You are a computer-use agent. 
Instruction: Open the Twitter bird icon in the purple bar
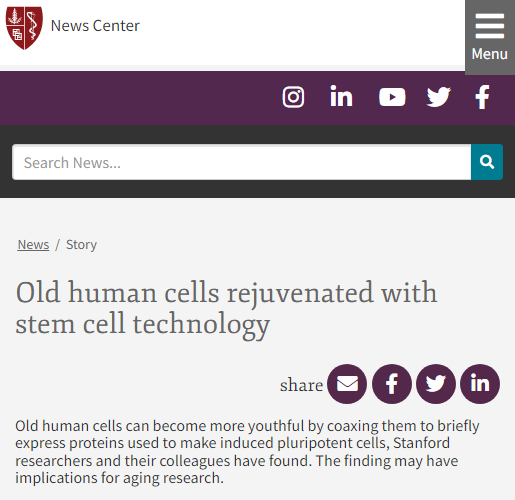coord(438,97)
